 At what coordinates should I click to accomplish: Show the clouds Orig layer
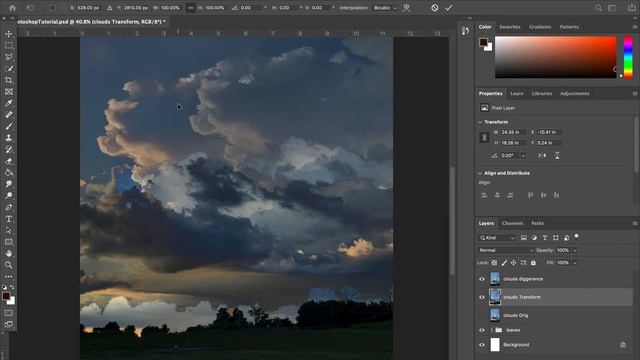[x=482, y=315]
